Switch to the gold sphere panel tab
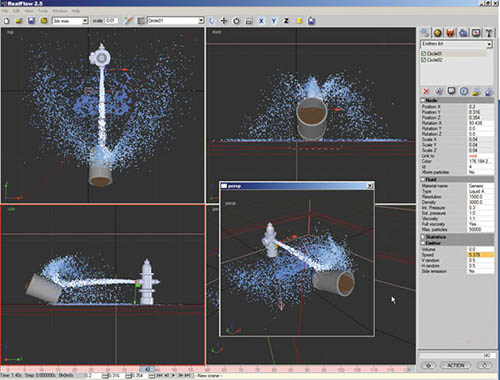 coord(438,33)
